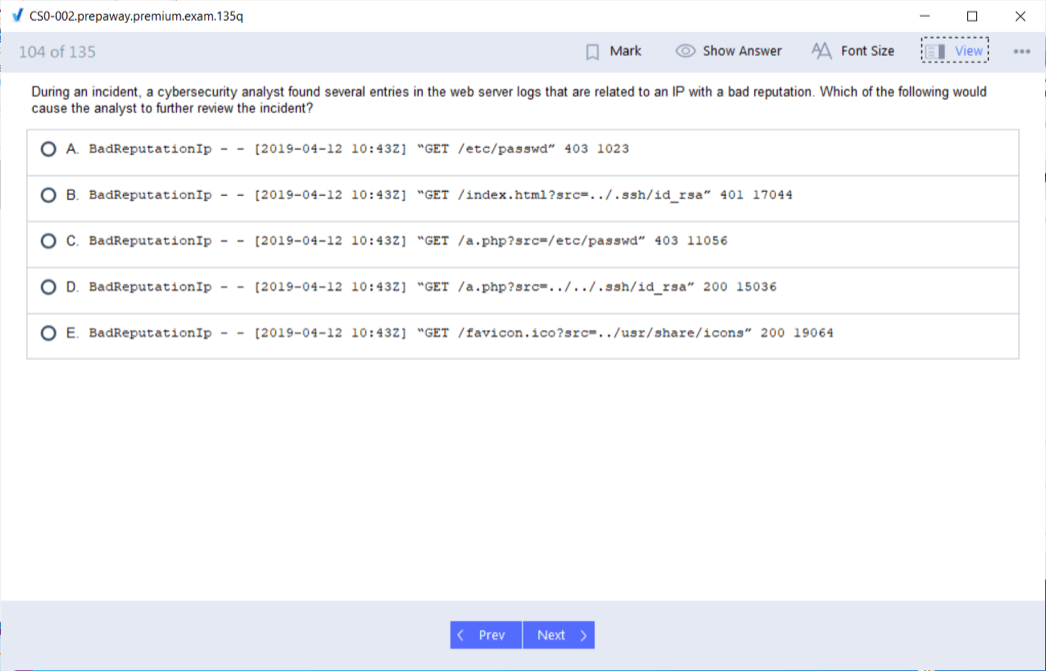Maximize the exam window

(x=972, y=16)
